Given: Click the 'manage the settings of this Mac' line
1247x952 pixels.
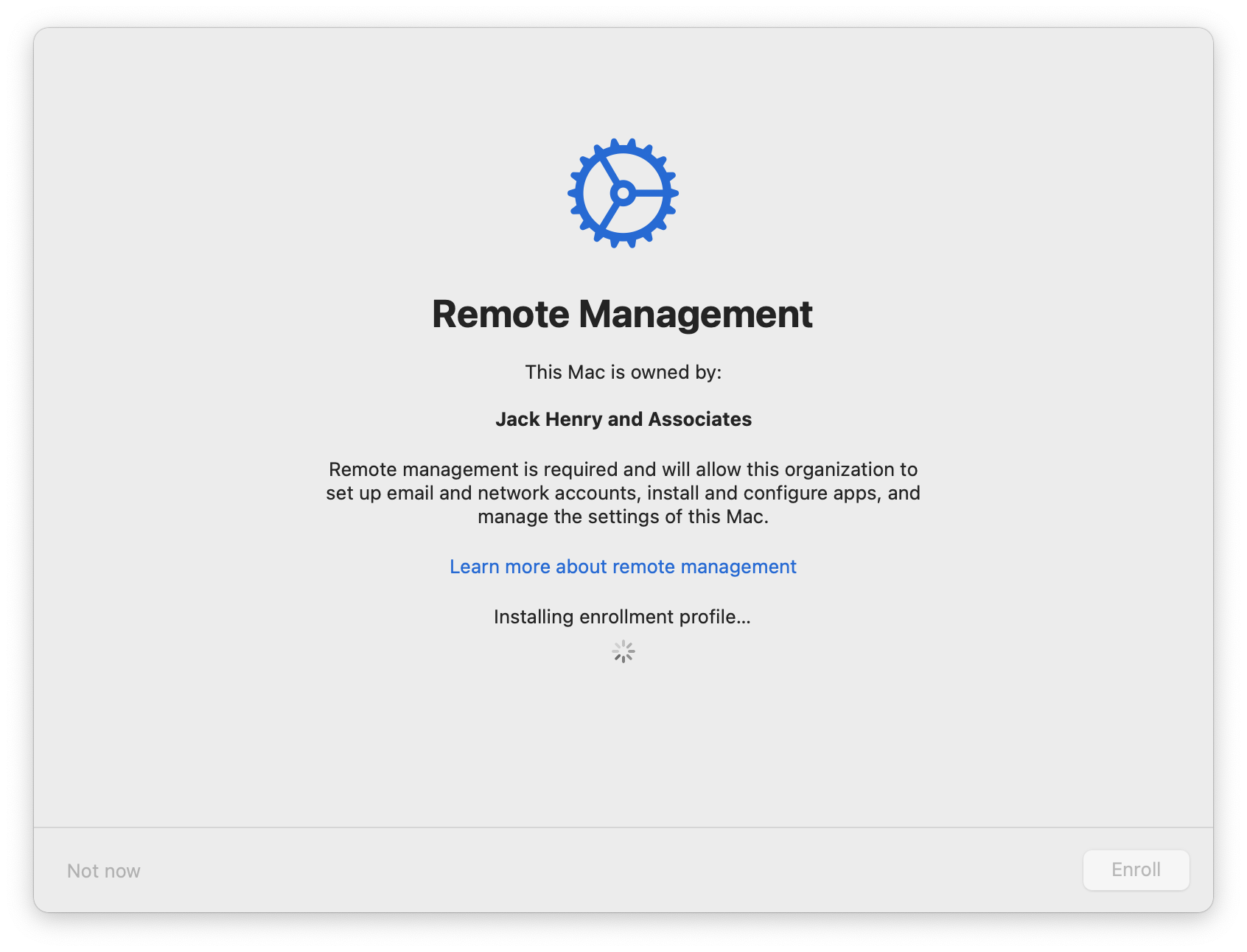Looking at the screenshot, I should [623, 517].
